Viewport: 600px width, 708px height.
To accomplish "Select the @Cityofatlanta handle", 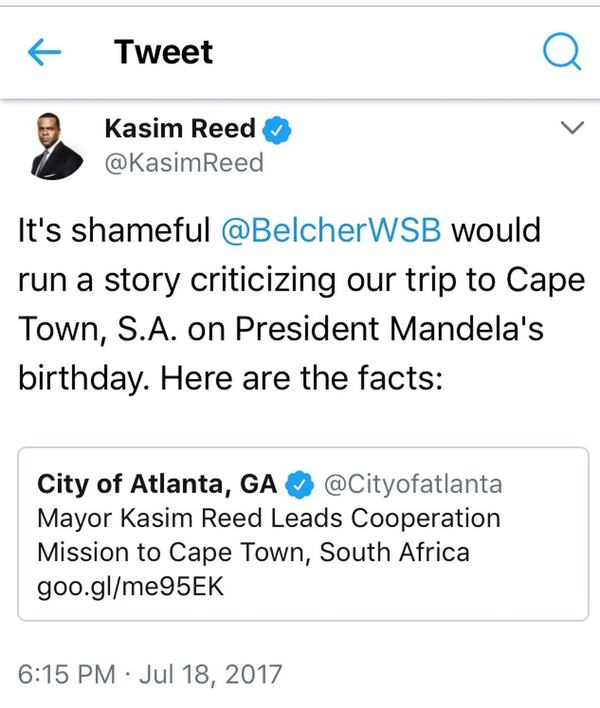I will 410,485.
